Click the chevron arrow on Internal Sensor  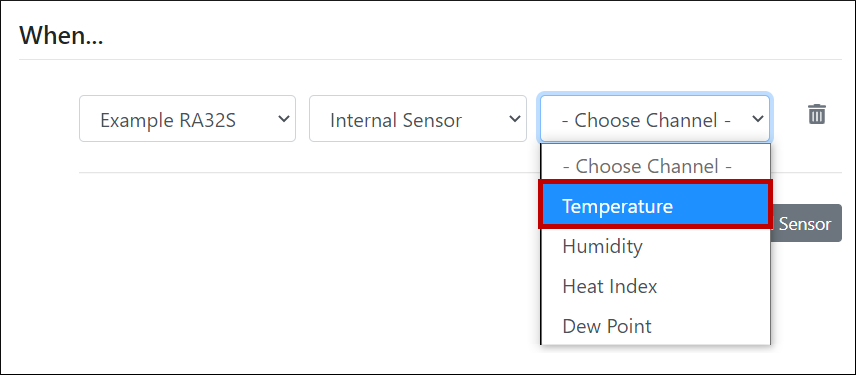tap(514, 119)
